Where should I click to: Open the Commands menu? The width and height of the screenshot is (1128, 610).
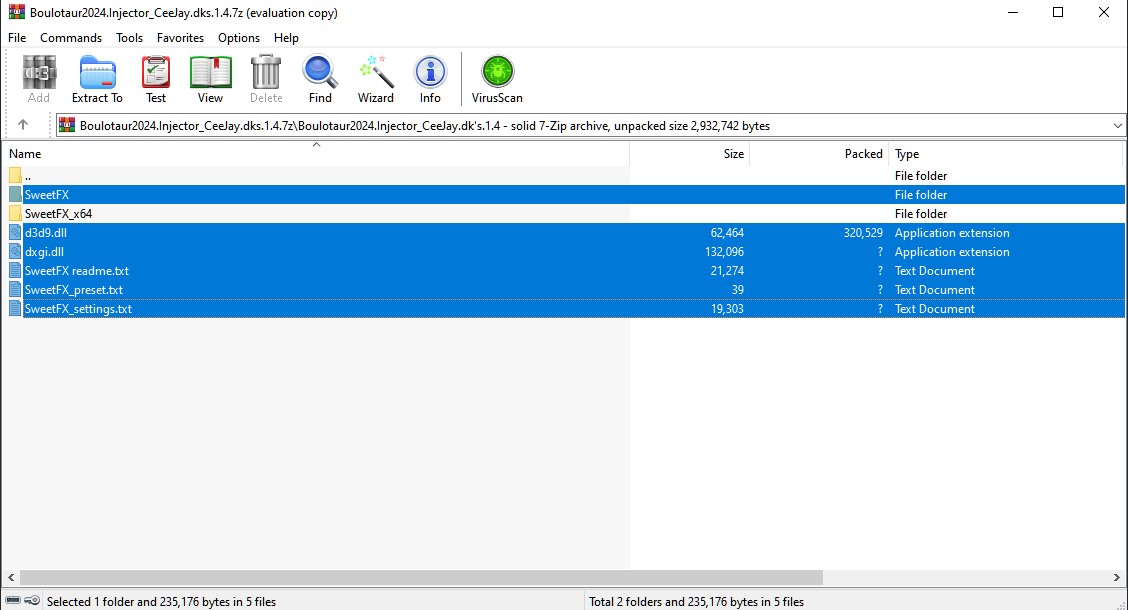pyautogui.click(x=70, y=37)
